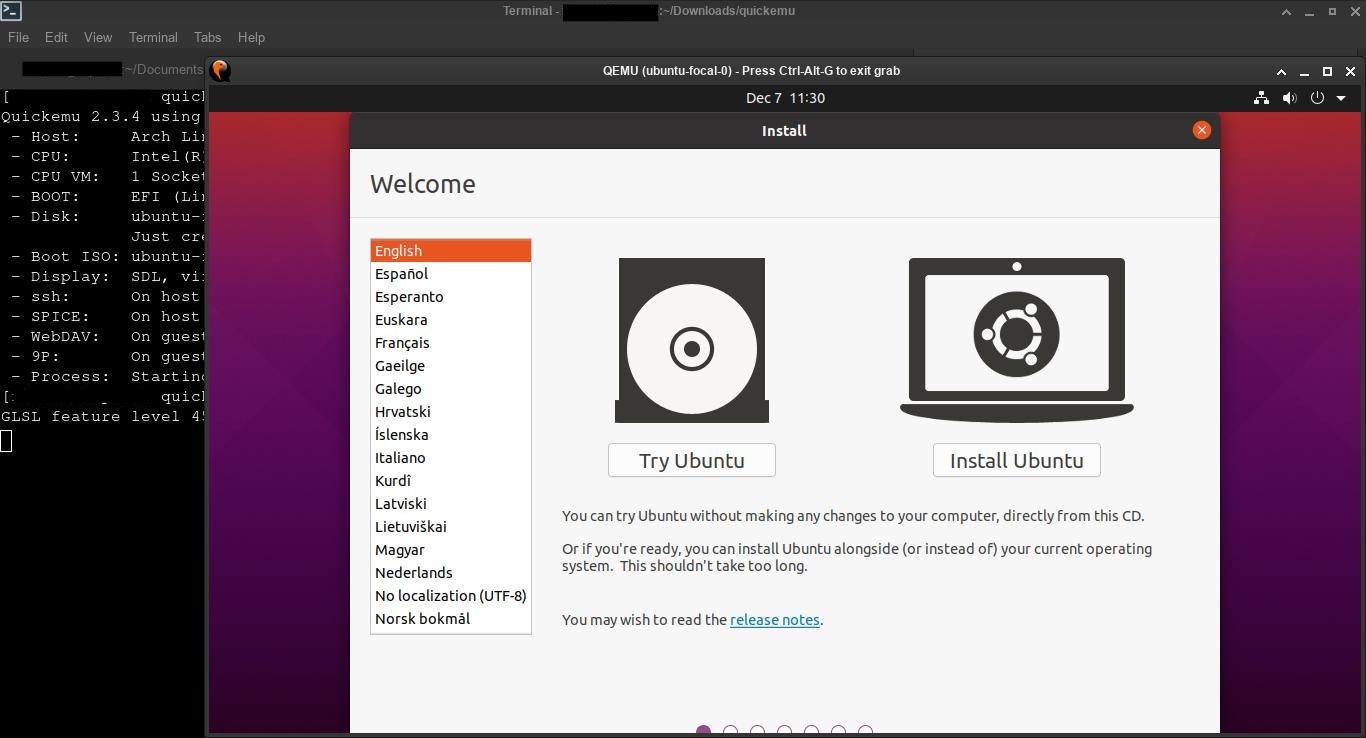Open the GNOME clock Dec 7 11:30

point(785,98)
